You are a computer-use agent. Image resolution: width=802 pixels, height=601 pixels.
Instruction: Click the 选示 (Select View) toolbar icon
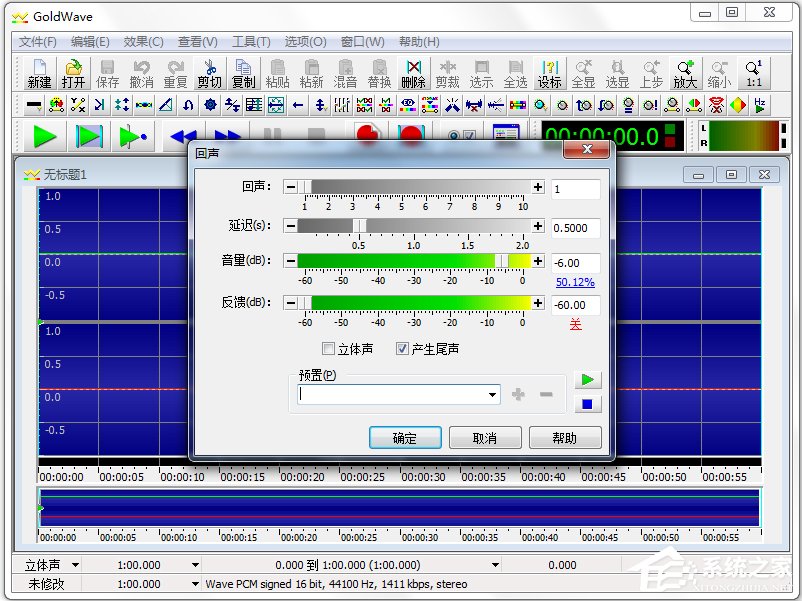tap(481, 74)
